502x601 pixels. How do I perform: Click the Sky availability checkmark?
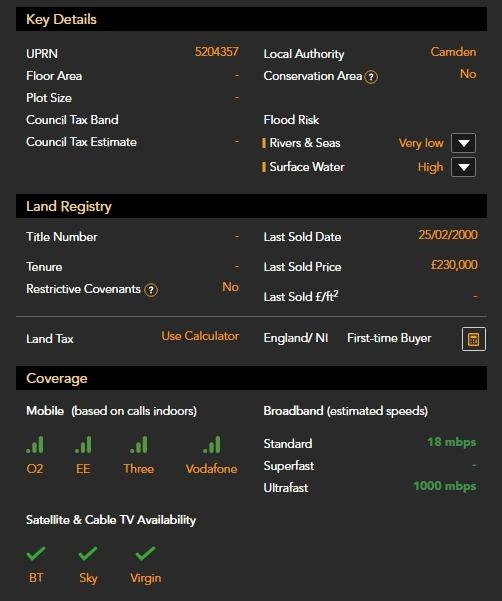88,553
